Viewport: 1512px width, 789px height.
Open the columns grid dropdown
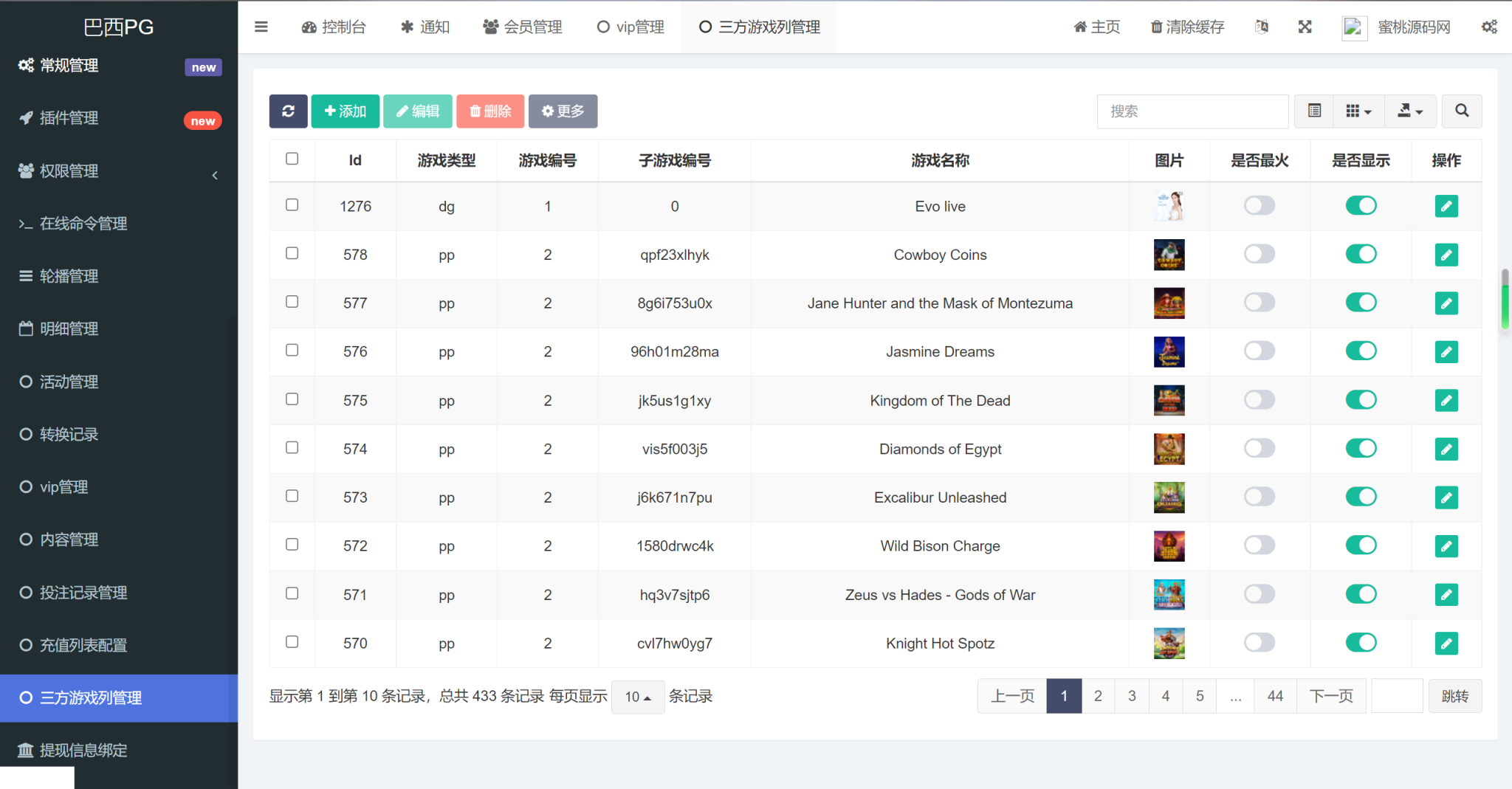[x=1358, y=111]
